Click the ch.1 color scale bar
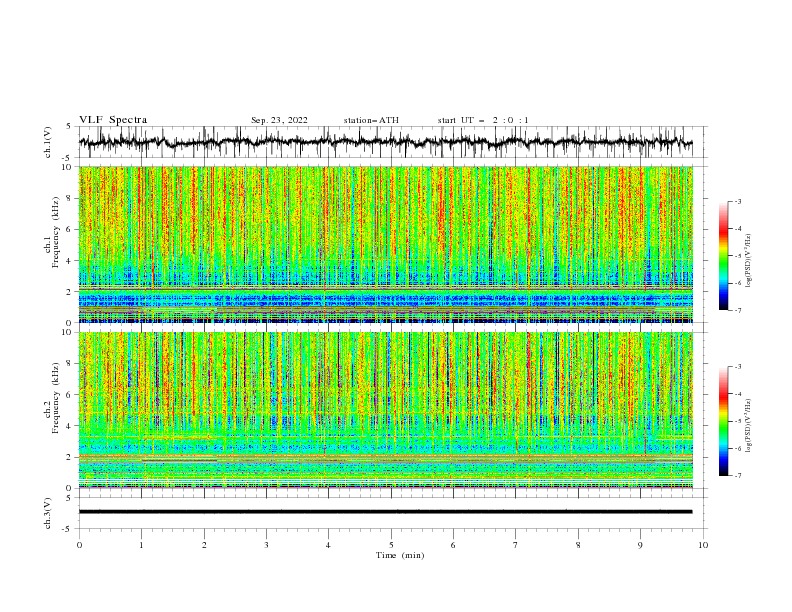 [724, 256]
